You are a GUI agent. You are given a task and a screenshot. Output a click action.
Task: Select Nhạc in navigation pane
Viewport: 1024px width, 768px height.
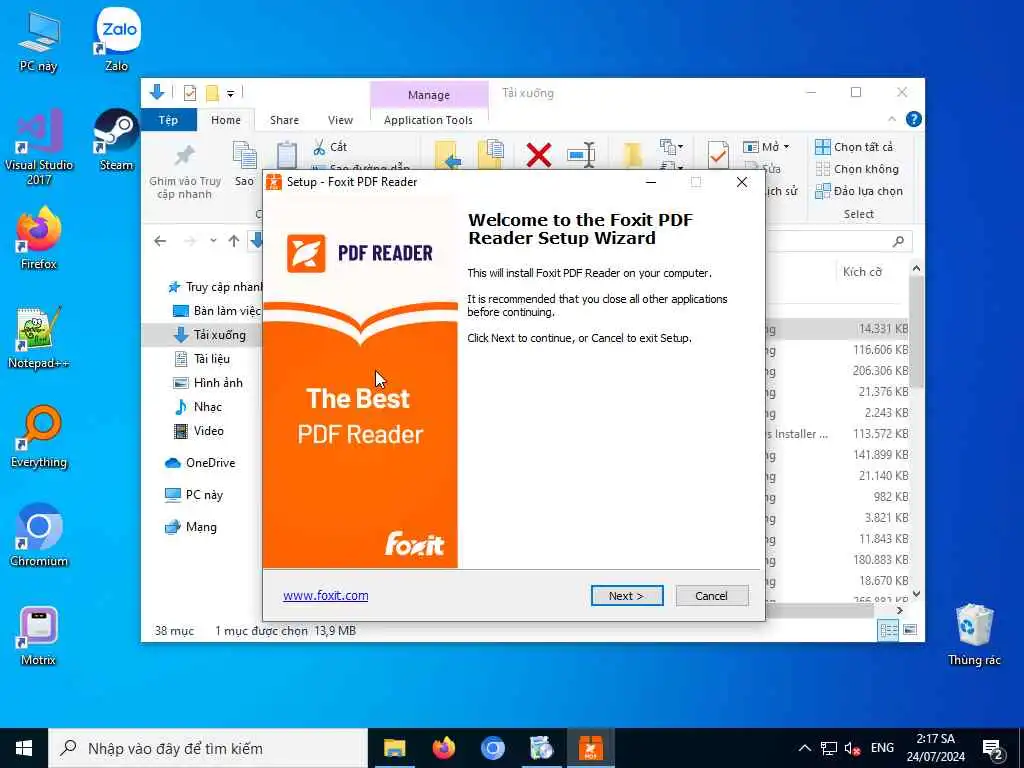pos(199,407)
